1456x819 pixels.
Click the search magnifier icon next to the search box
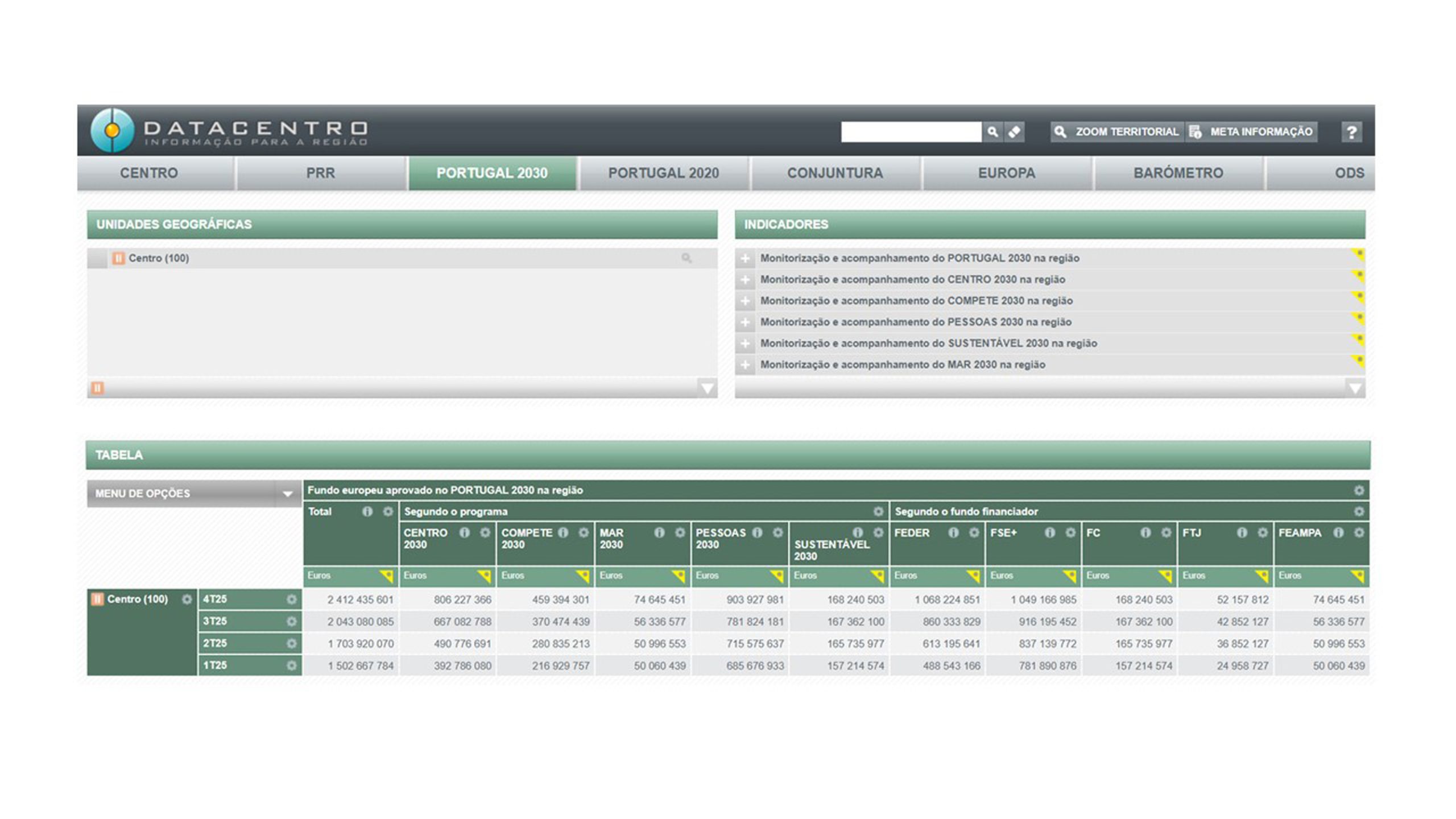point(992,132)
